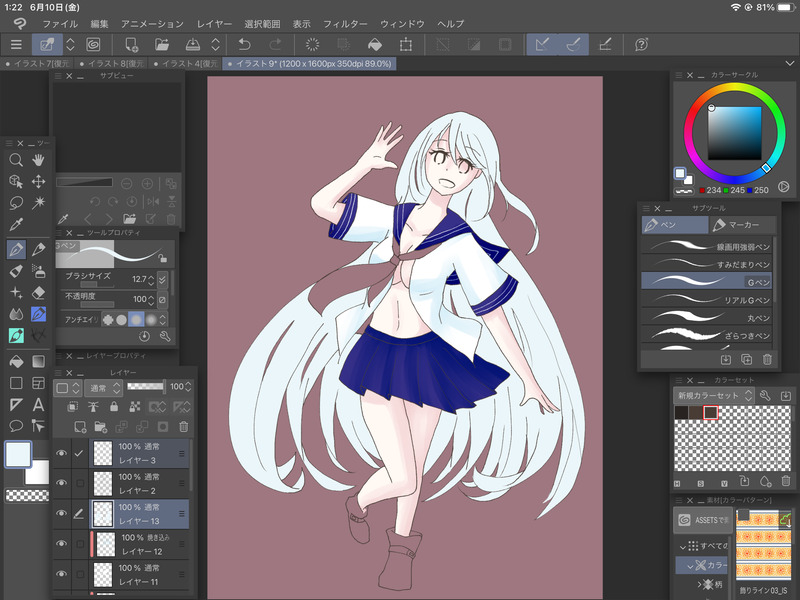800x600 pixels.
Task: Open the フィルター menu
Action: click(345, 24)
